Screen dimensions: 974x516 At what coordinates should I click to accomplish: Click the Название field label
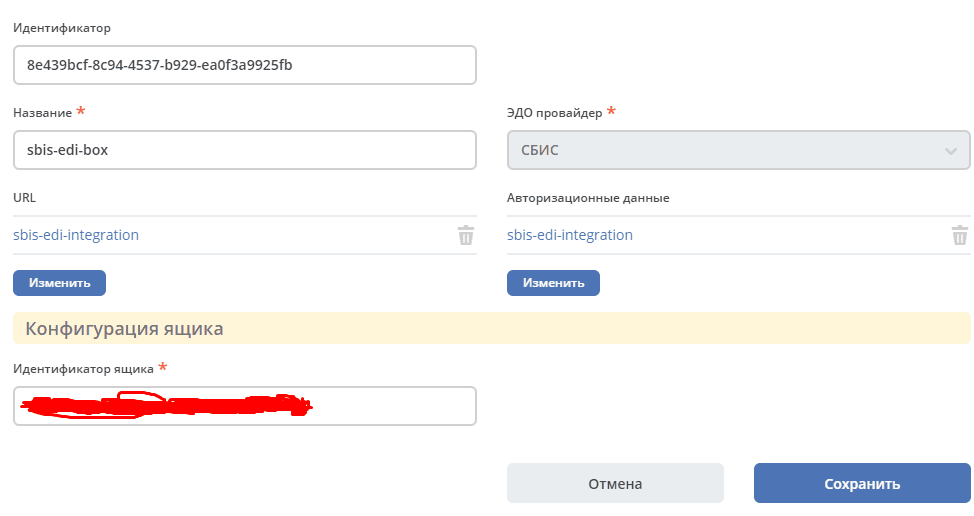(x=42, y=113)
